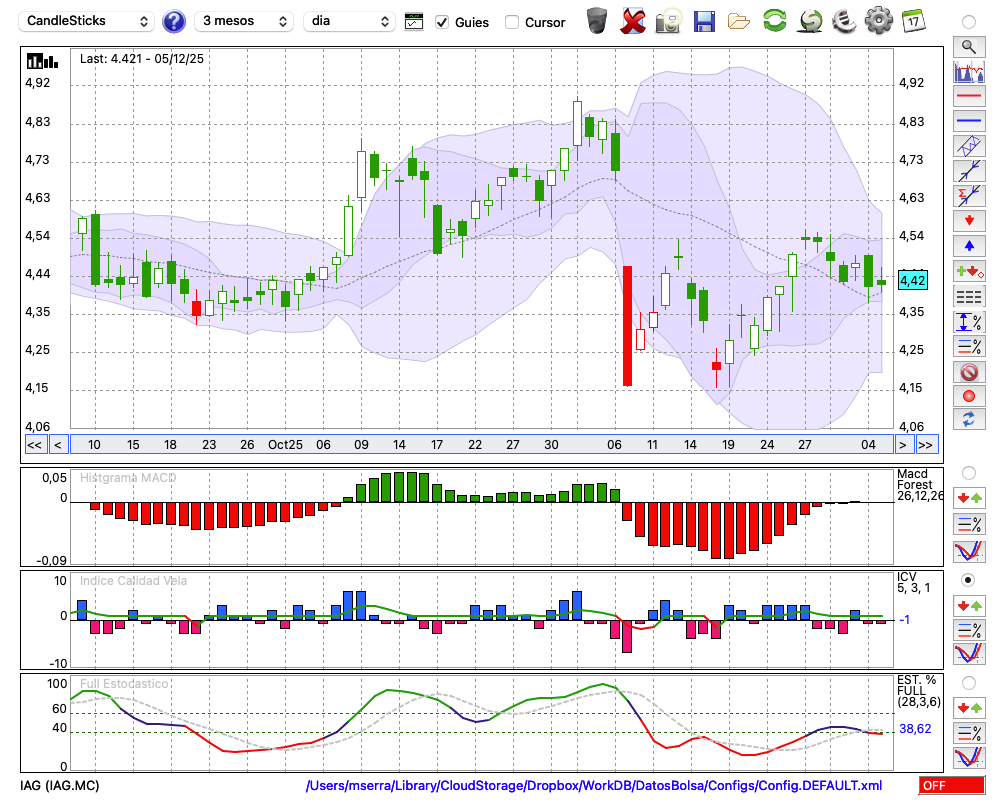Open the CandleSticks chart type dropdown
Screen dimensions: 1000x800
(87, 21)
